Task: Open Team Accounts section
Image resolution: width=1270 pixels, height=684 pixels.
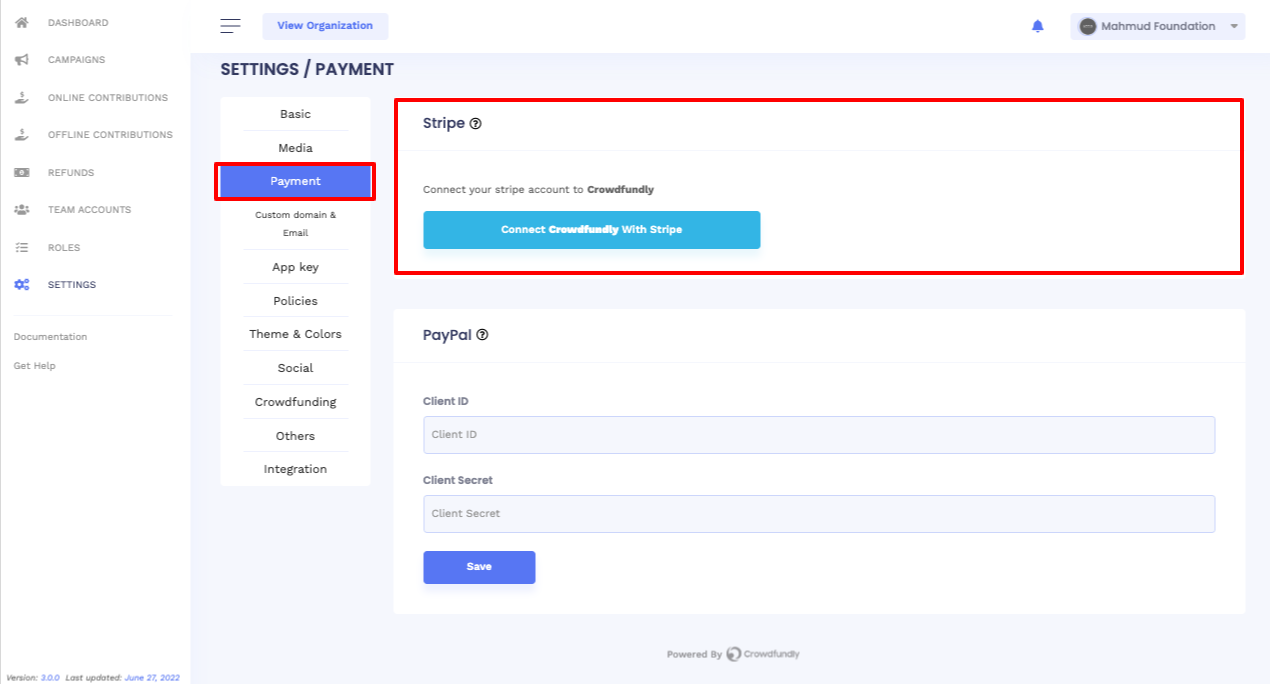Action: click(x=89, y=210)
